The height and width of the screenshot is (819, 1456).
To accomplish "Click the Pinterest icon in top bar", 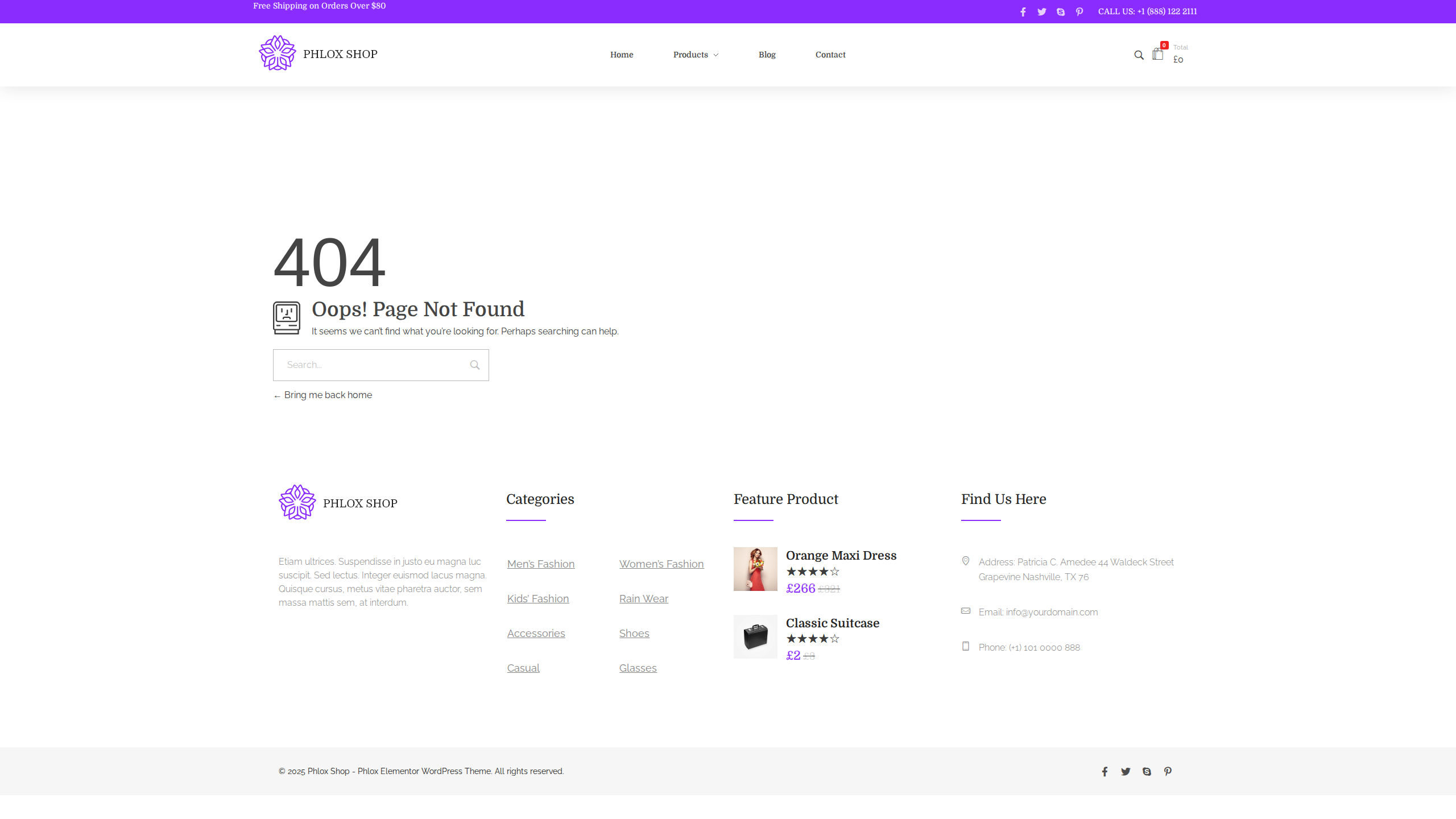I will (1079, 12).
